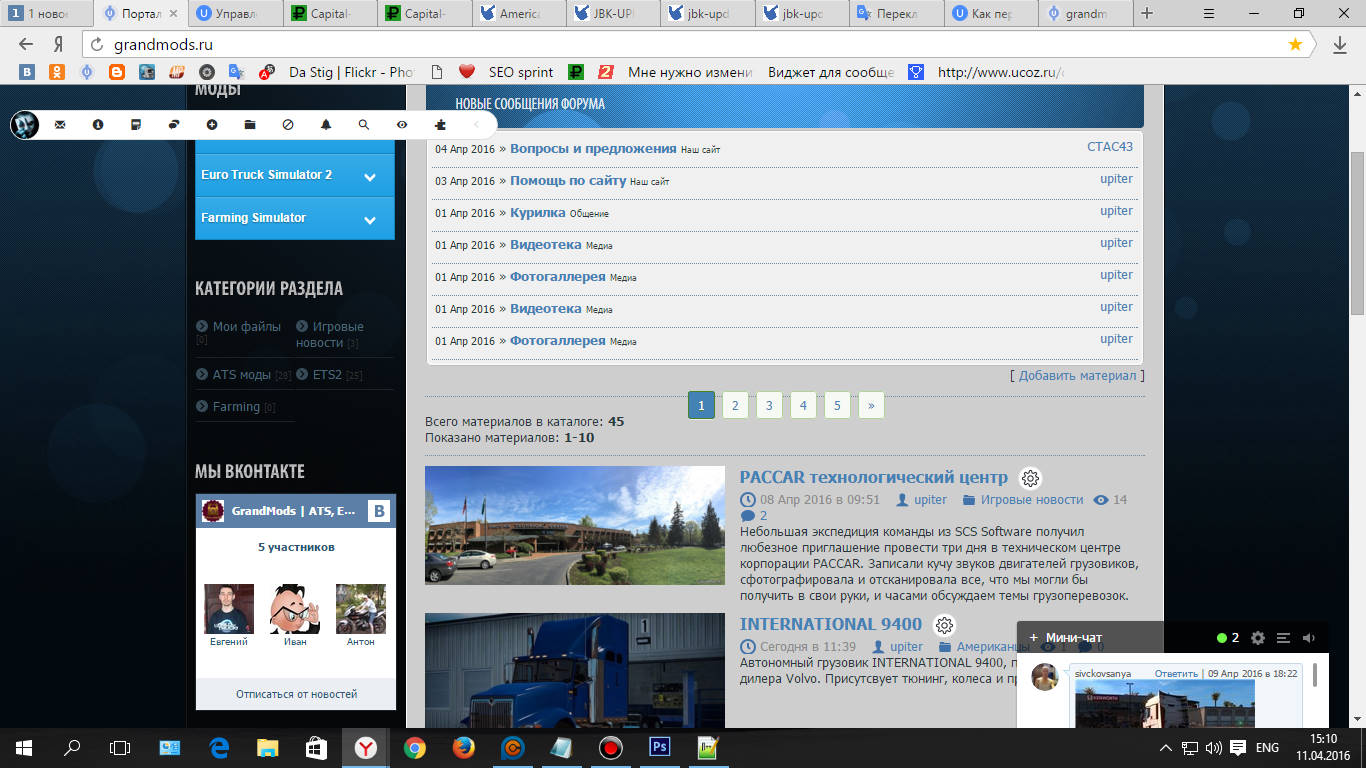The width and height of the screenshot is (1366, 768).
Task: Click the folder icon in admin bar
Action: [x=250, y=125]
